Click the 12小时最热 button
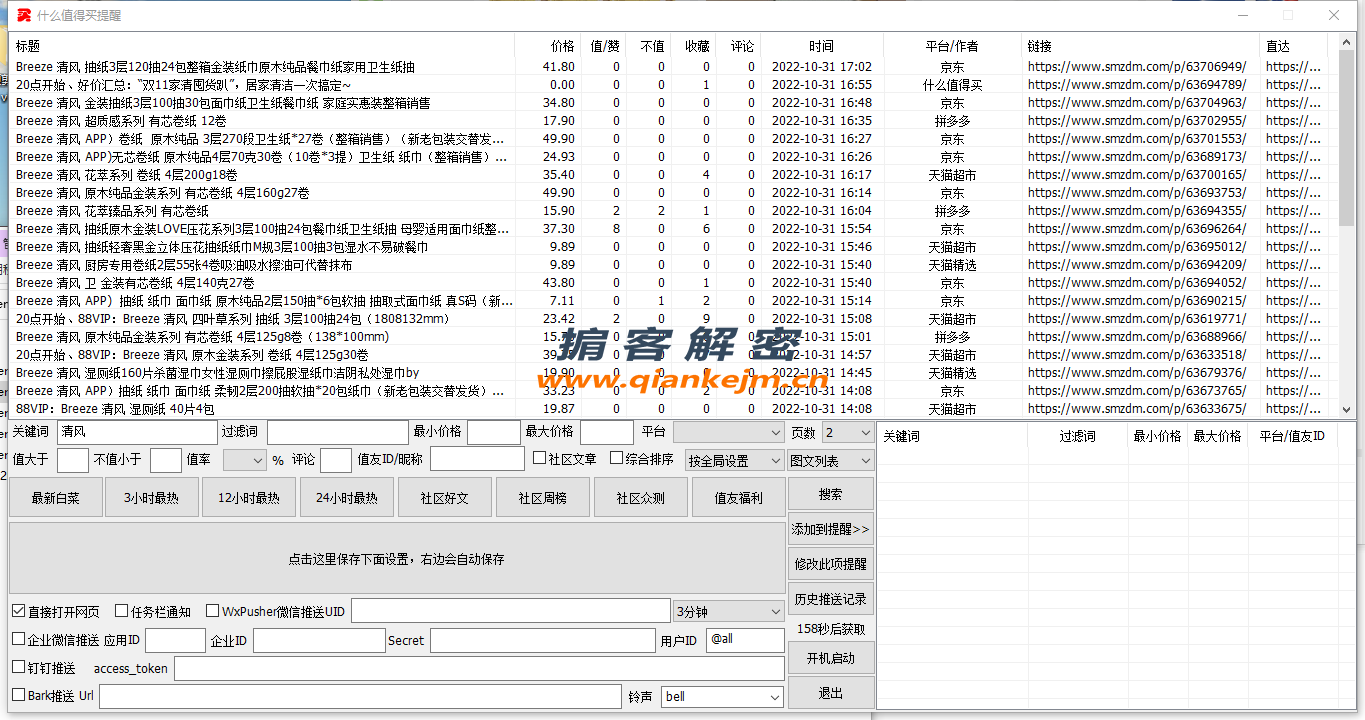Screen dimensions: 1365x720 (x=248, y=497)
